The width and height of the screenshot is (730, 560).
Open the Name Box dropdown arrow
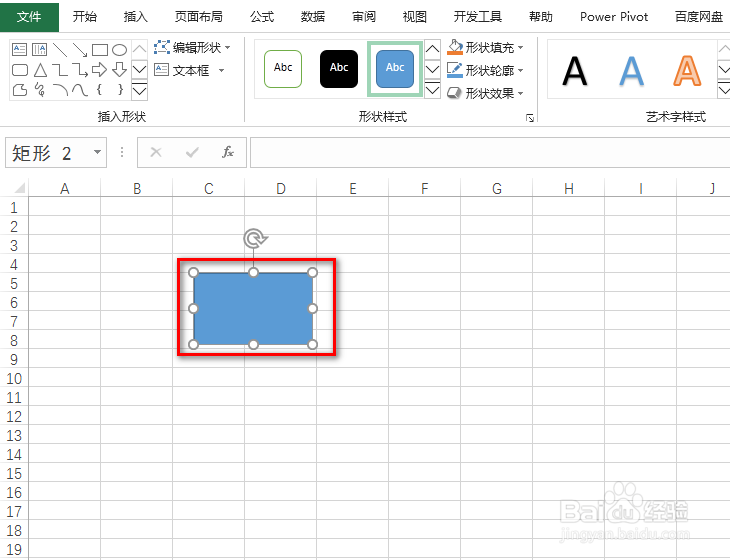click(x=97, y=152)
